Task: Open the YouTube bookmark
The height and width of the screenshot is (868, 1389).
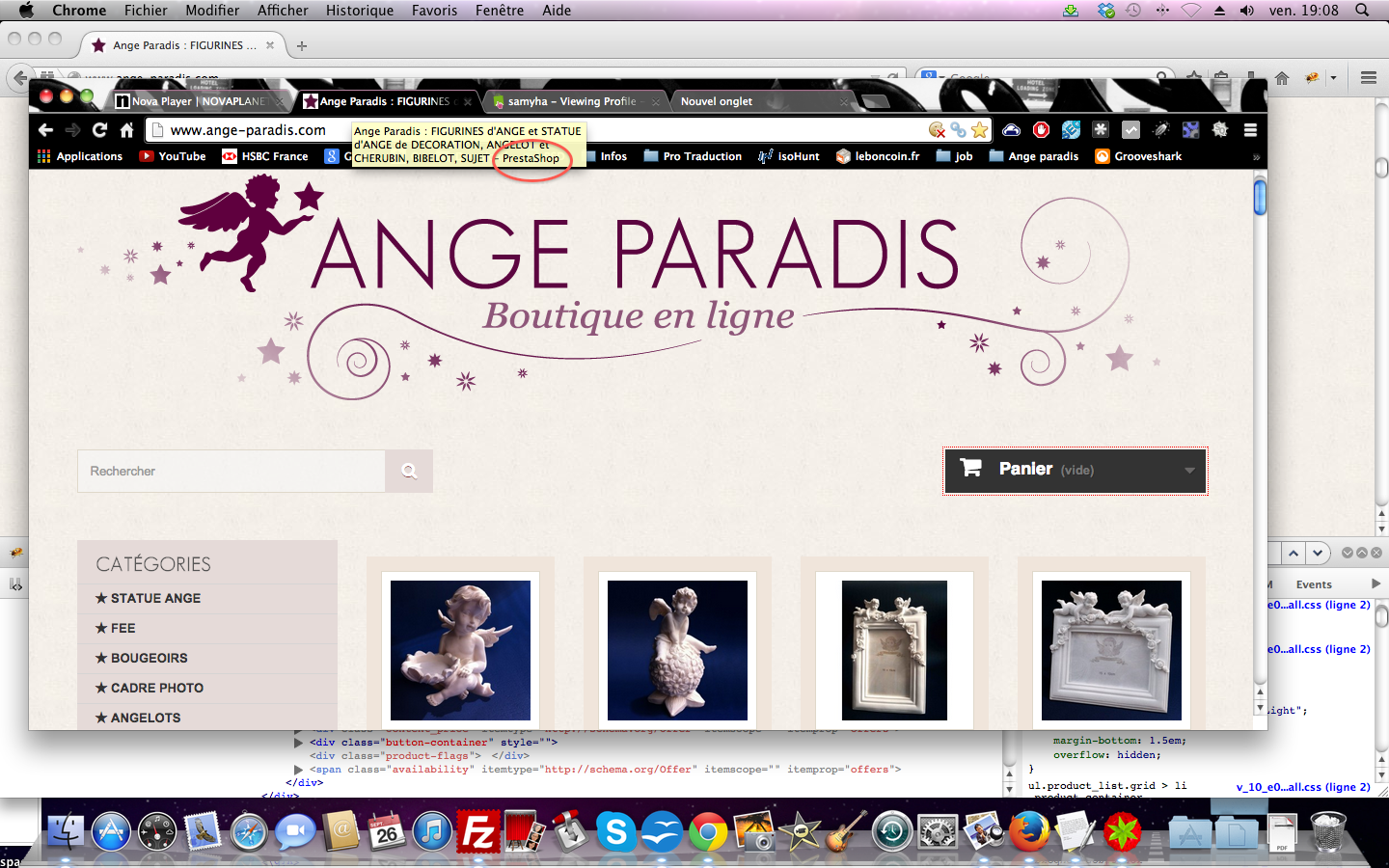Action: 173,156
